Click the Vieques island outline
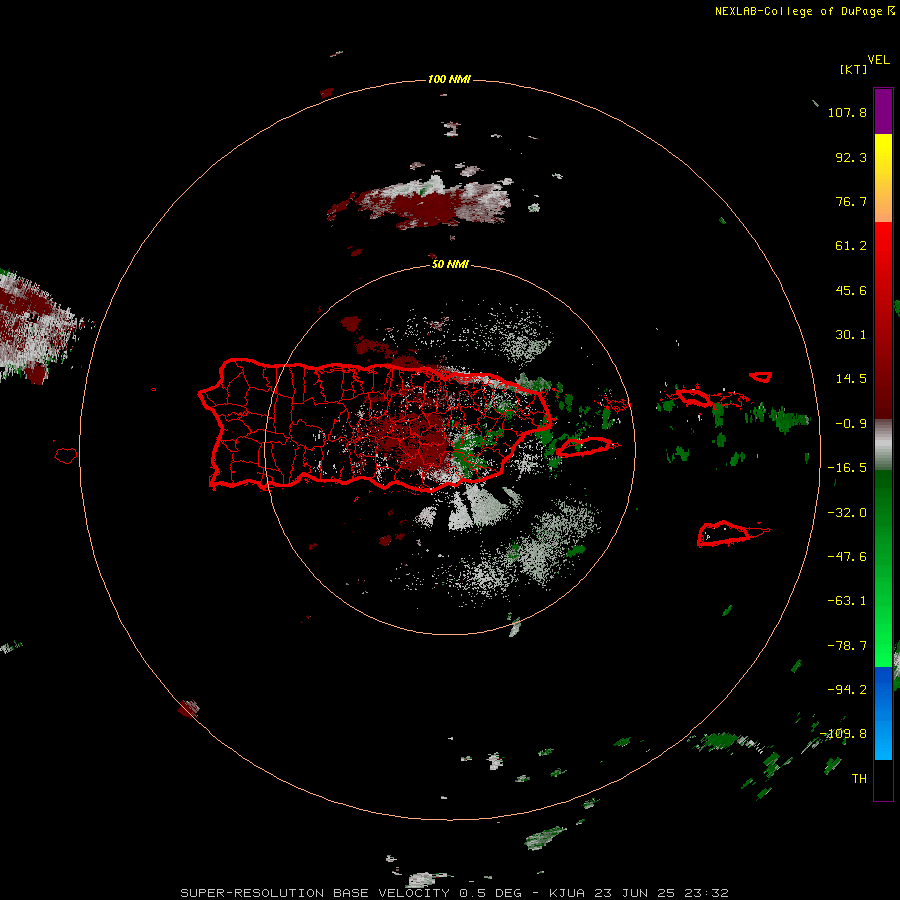 (x=585, y=447)
